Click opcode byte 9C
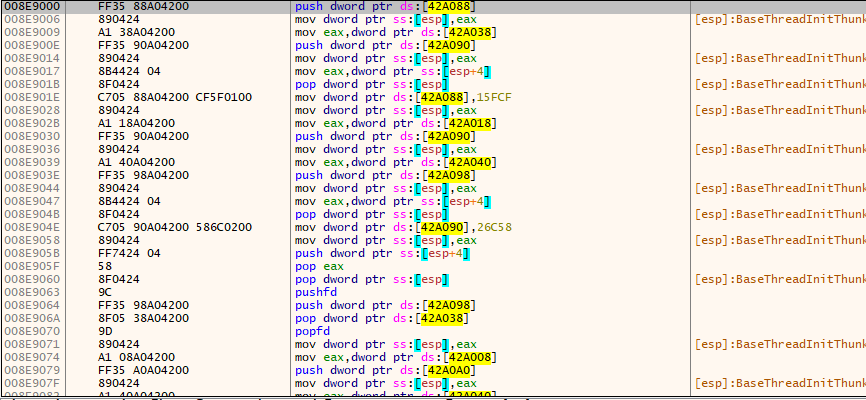The width and height of the screenshot is (866, 400). (105, 292)
